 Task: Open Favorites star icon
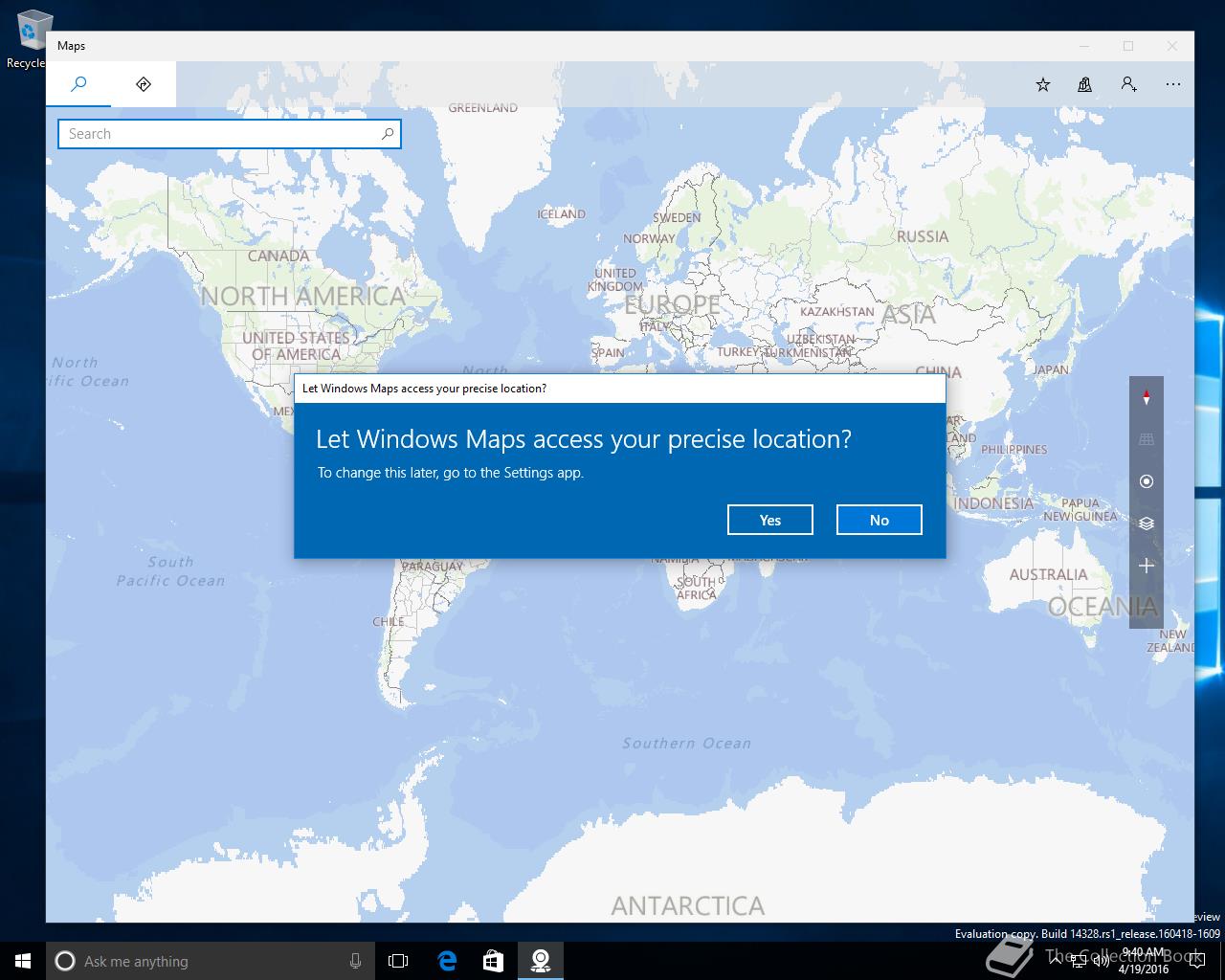(x=1043, y=84)
